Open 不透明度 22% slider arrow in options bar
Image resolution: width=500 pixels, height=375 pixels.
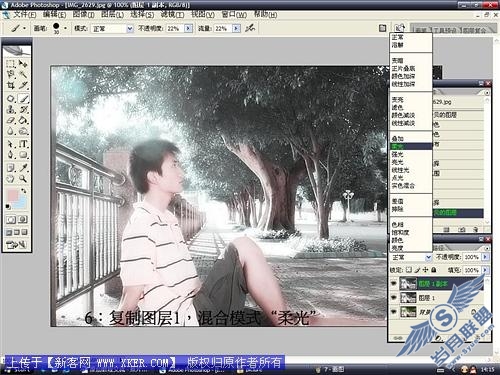coord(189,29)
